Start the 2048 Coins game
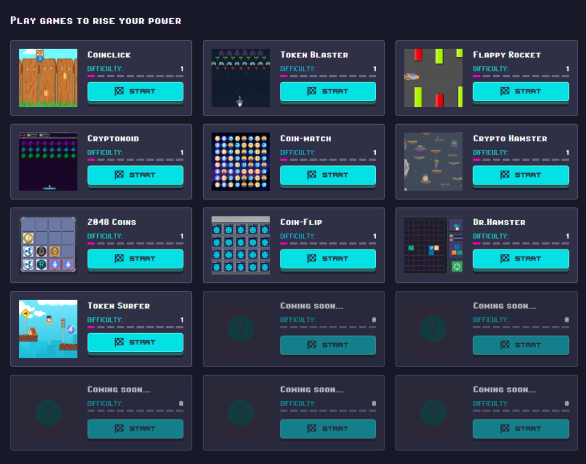 135,259
